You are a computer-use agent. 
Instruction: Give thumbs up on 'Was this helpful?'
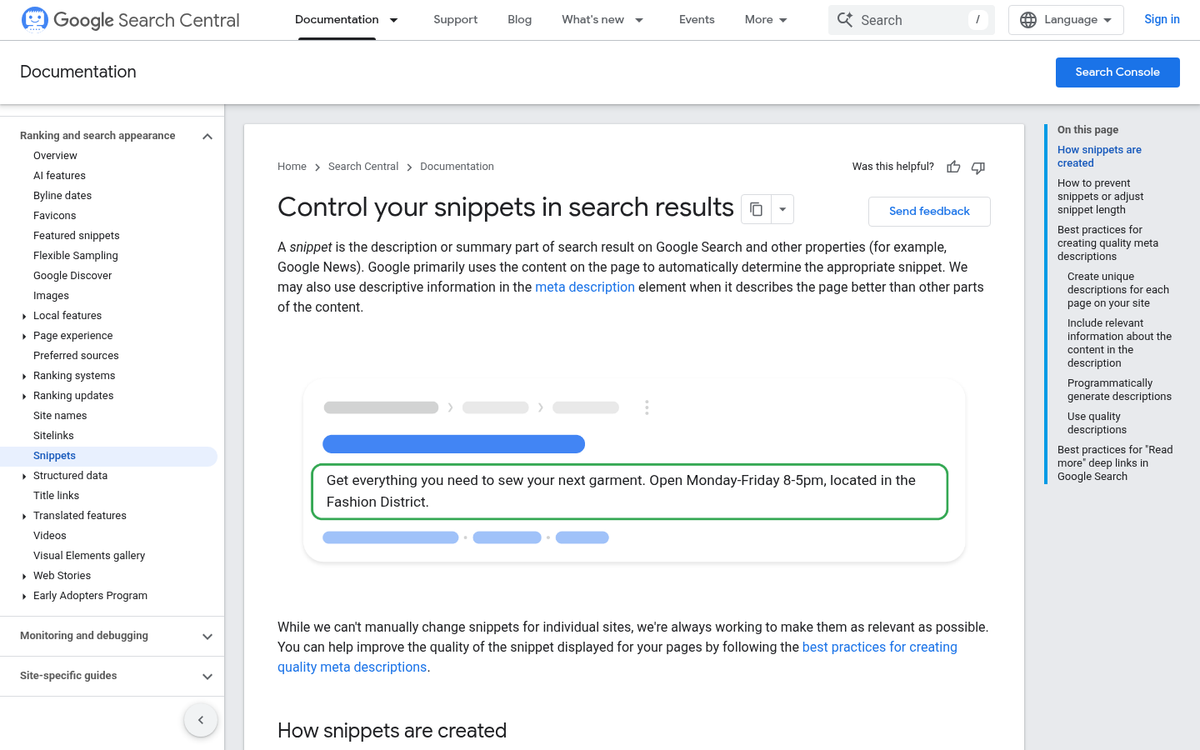point(953,167)
